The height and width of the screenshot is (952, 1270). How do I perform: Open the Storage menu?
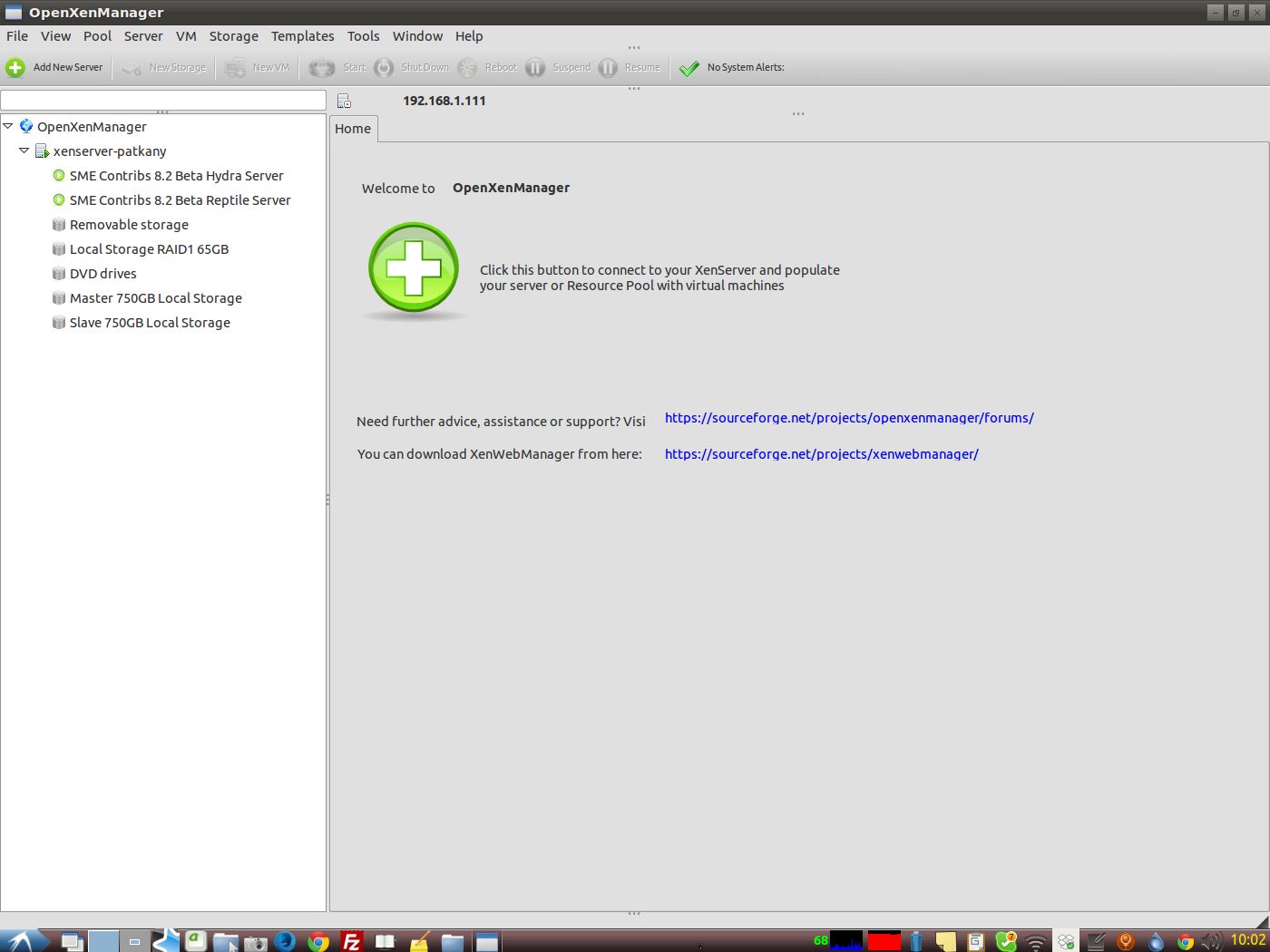tap(233, 36)
